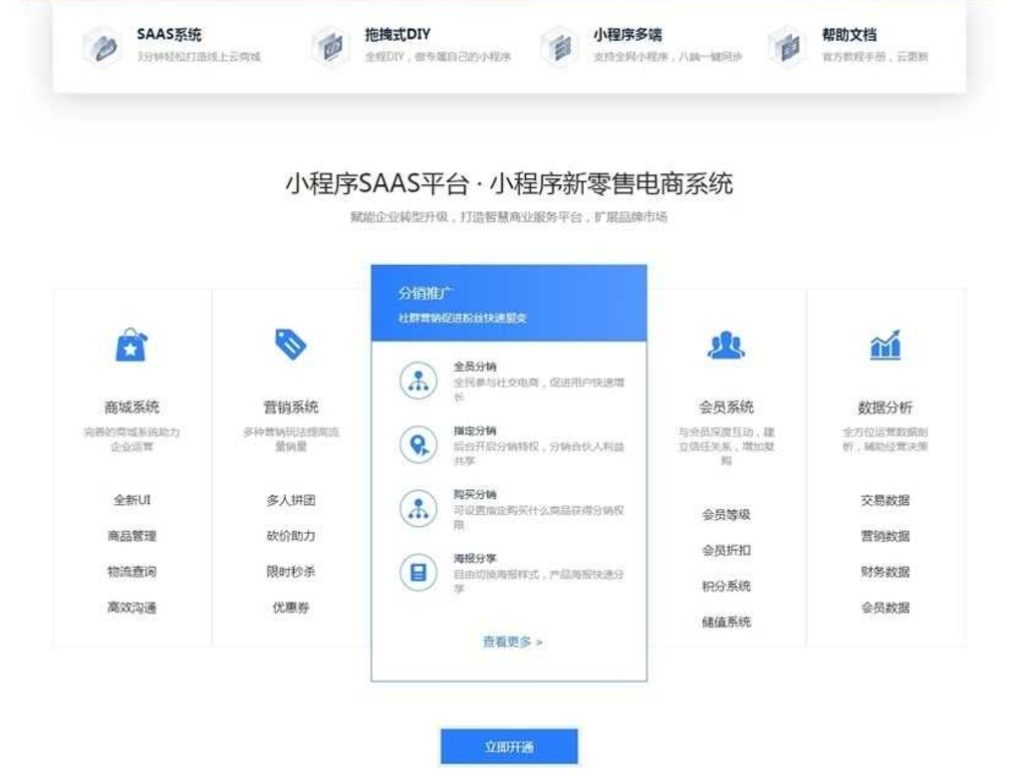Click the 海报分享 title text
Screen dimensions: 1024x774
(x=475, y=558)
